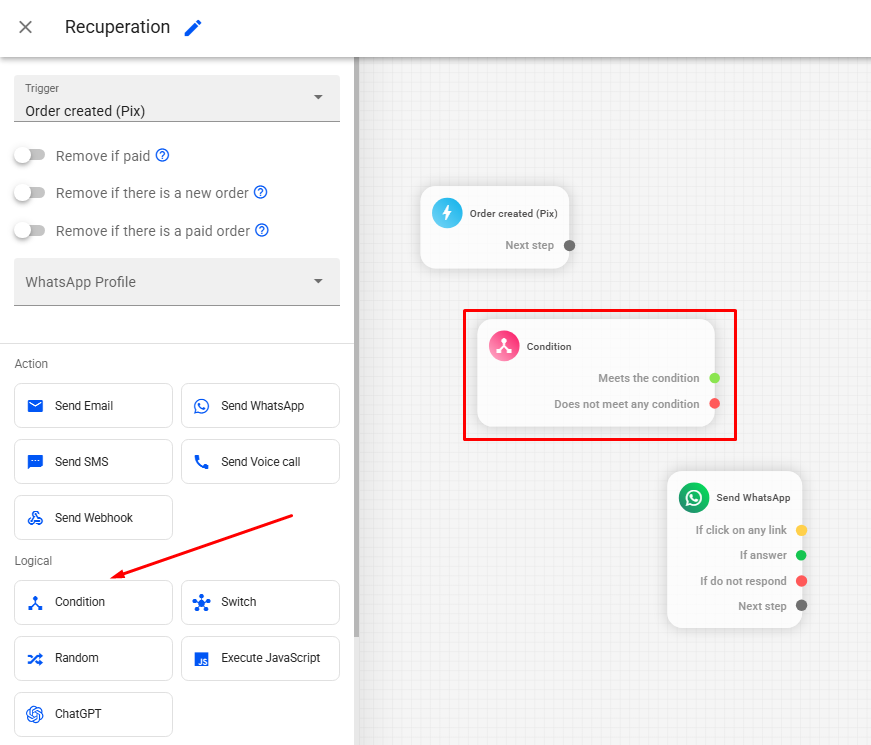Click the yellow If click on any link port
The image size is (871, 745).
[801, 530]
